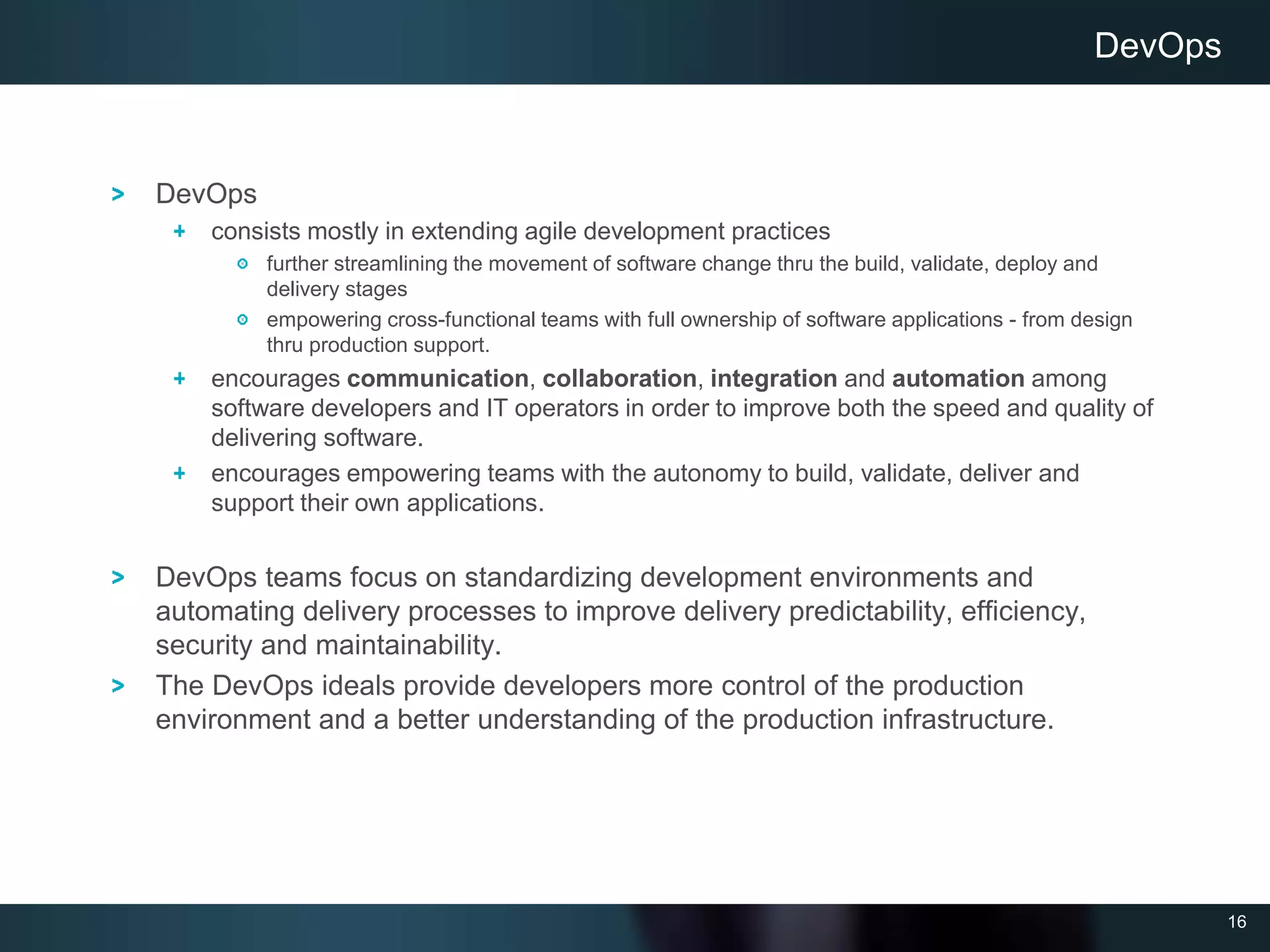Click the bold word 'integration'

[x=774, y=379]
